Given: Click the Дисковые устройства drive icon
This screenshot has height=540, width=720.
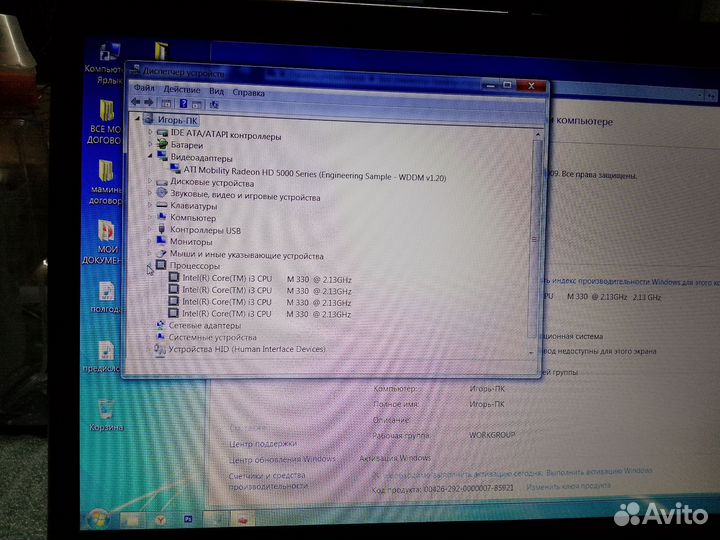Looking at the screenshot, I should tap(162, 182).
